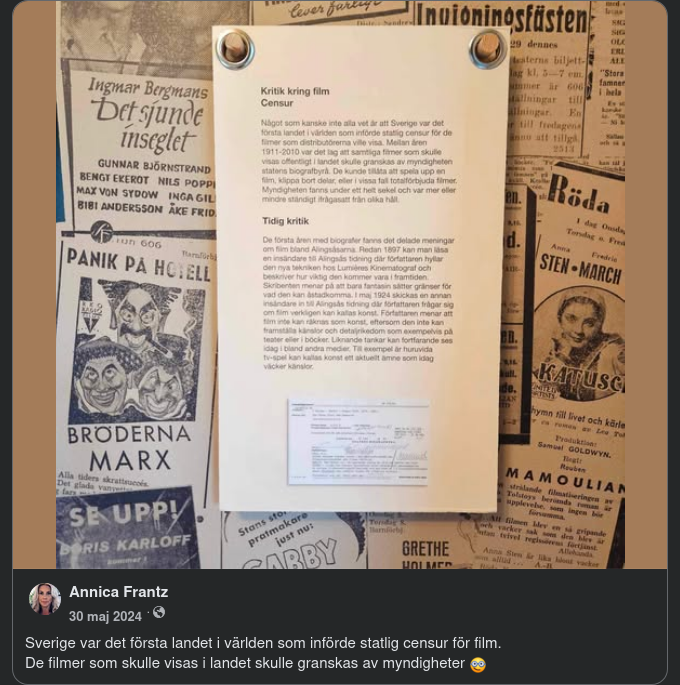Click the Röda poster title

[x=579, y=195]
